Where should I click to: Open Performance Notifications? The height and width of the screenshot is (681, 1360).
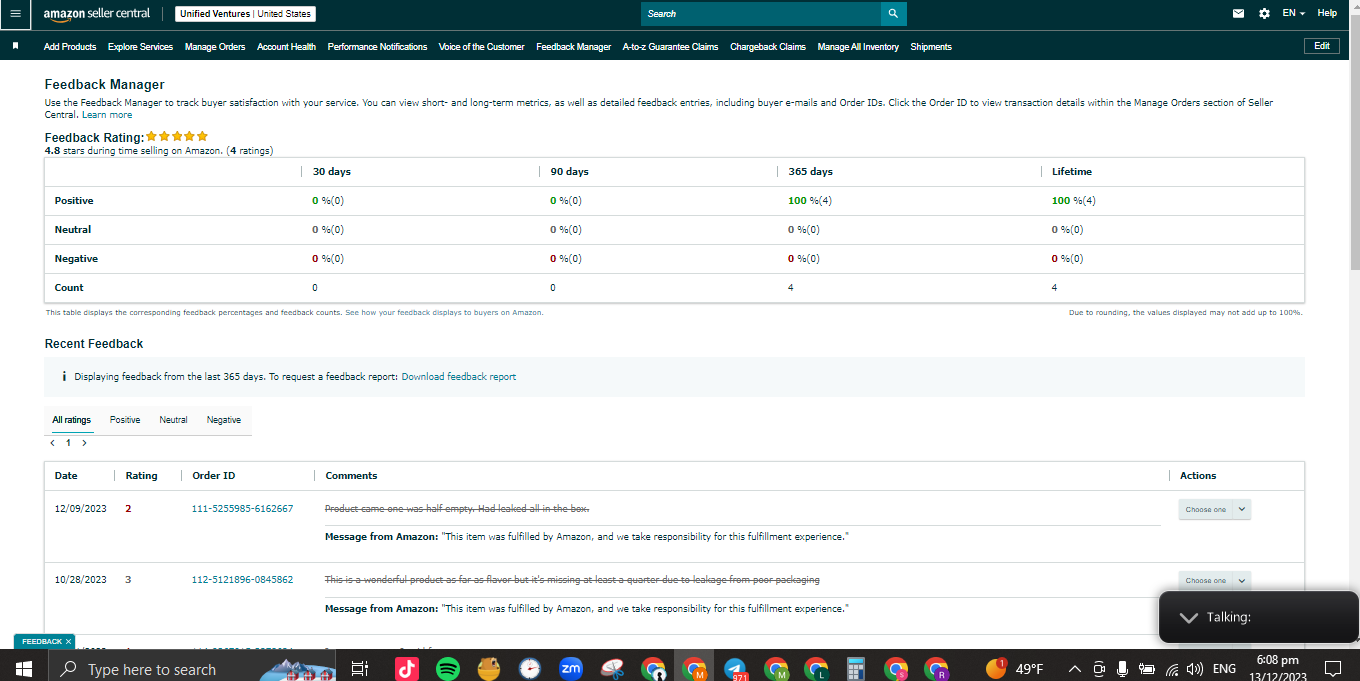tap(377, 47)
